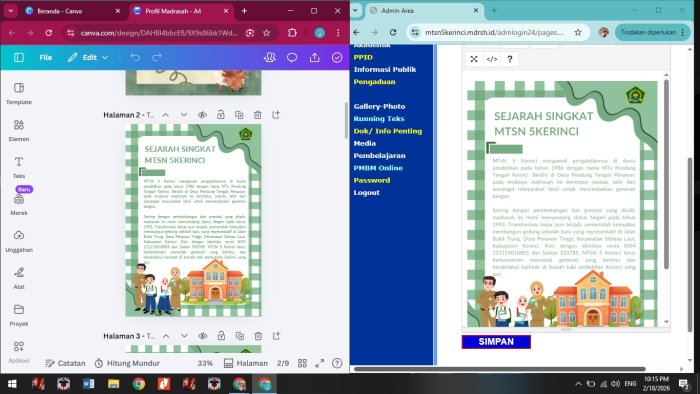Screen dimensions: 700x394
Task: Open the Unggahan uploads panel
Action: pos(19,241)
